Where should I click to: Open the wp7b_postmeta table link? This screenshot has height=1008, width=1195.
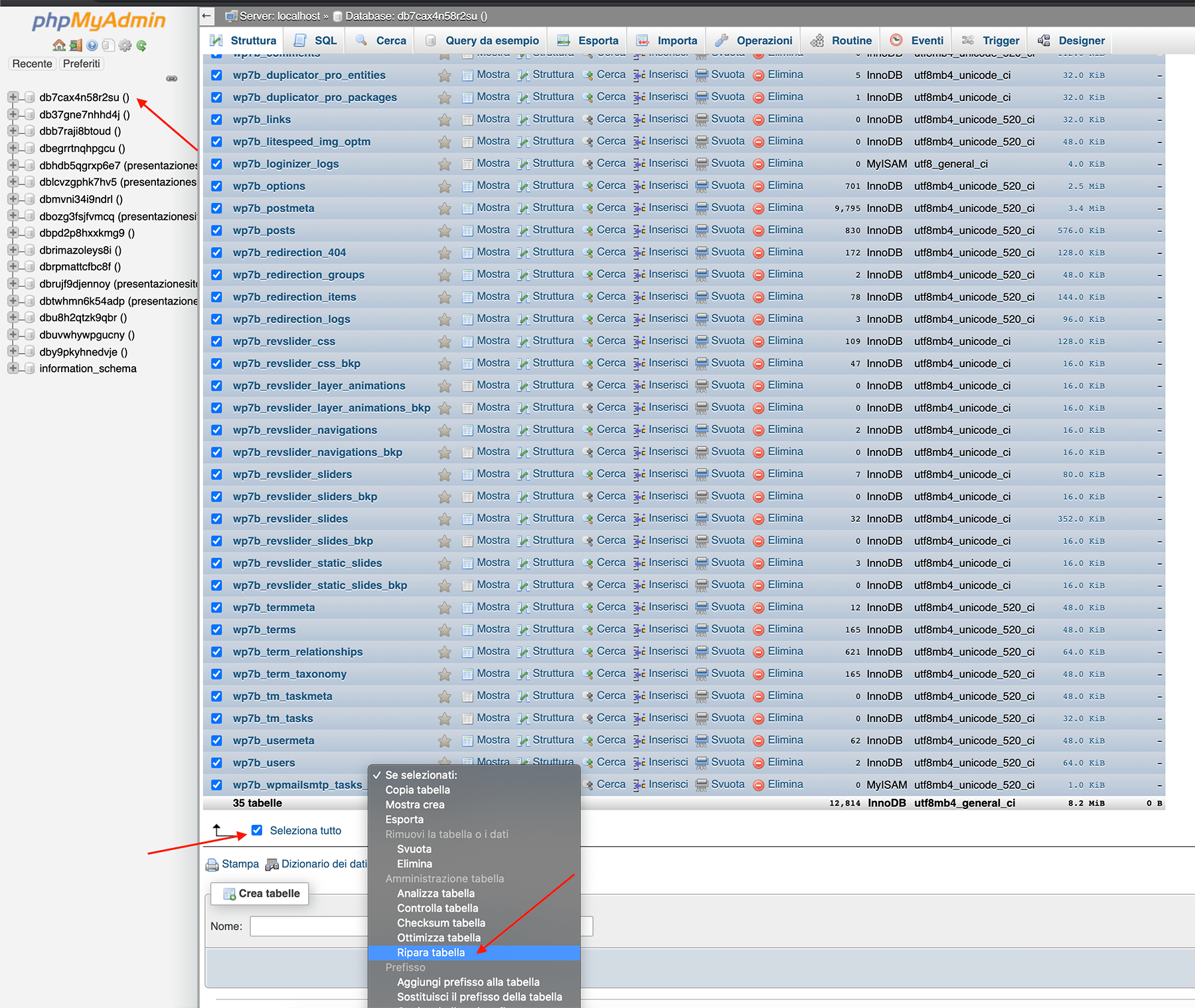pos(274,208)
